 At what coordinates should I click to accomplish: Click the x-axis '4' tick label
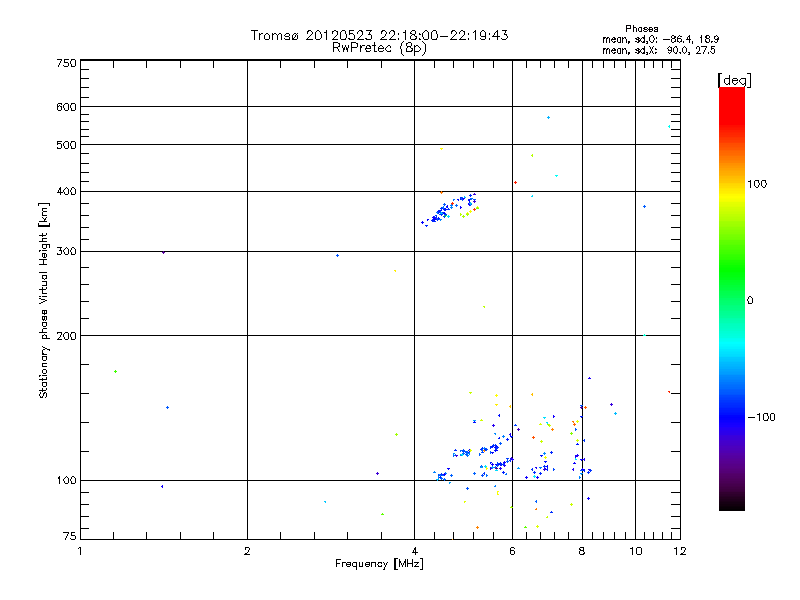[414, 551]
